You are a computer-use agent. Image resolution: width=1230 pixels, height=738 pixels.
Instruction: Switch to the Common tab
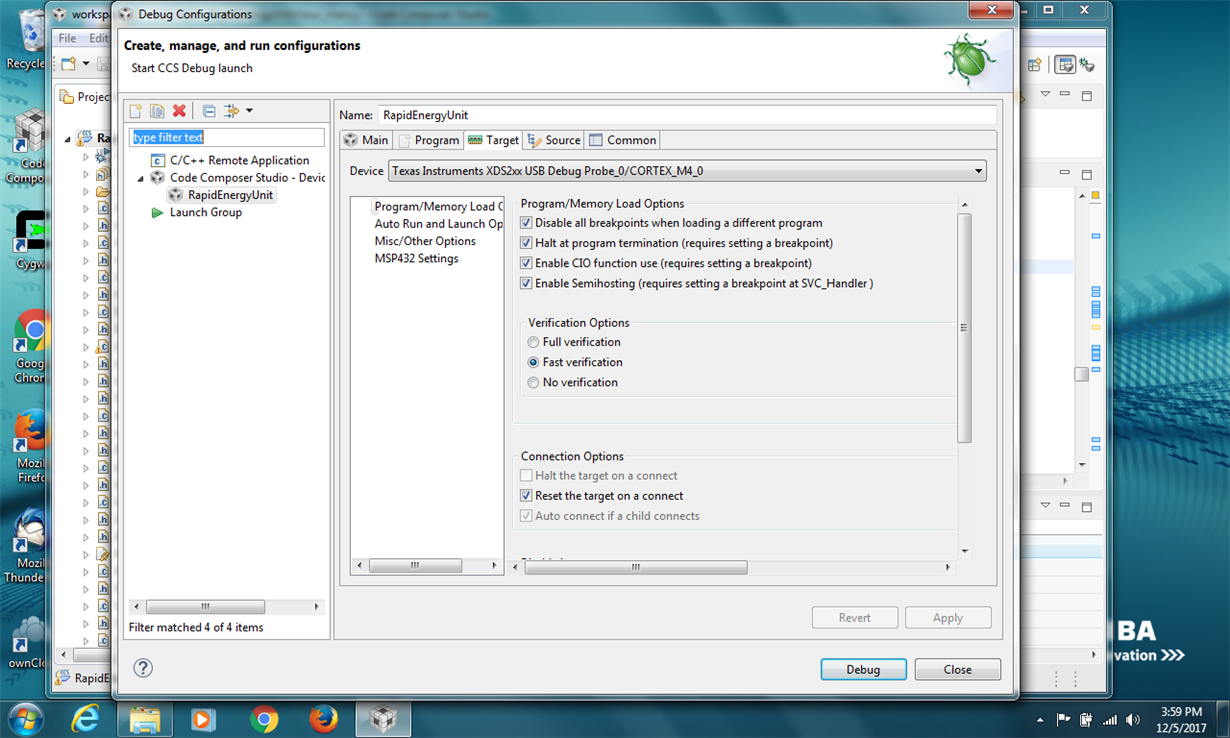tap(622, 140)
